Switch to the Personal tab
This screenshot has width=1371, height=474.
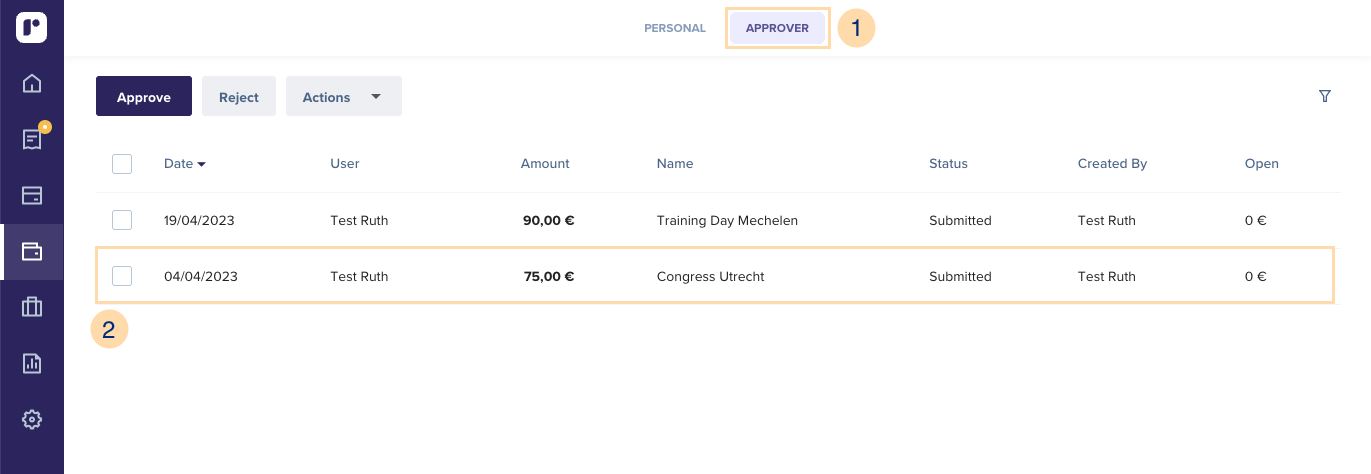(x=675, y=28)
